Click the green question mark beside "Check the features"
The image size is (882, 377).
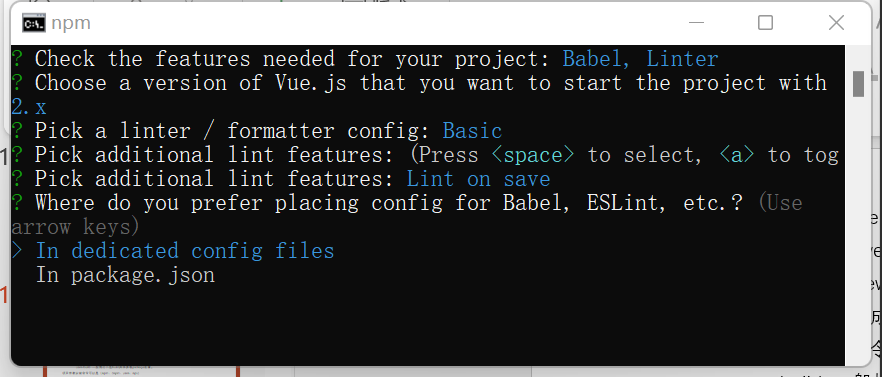tap(17, 59)
